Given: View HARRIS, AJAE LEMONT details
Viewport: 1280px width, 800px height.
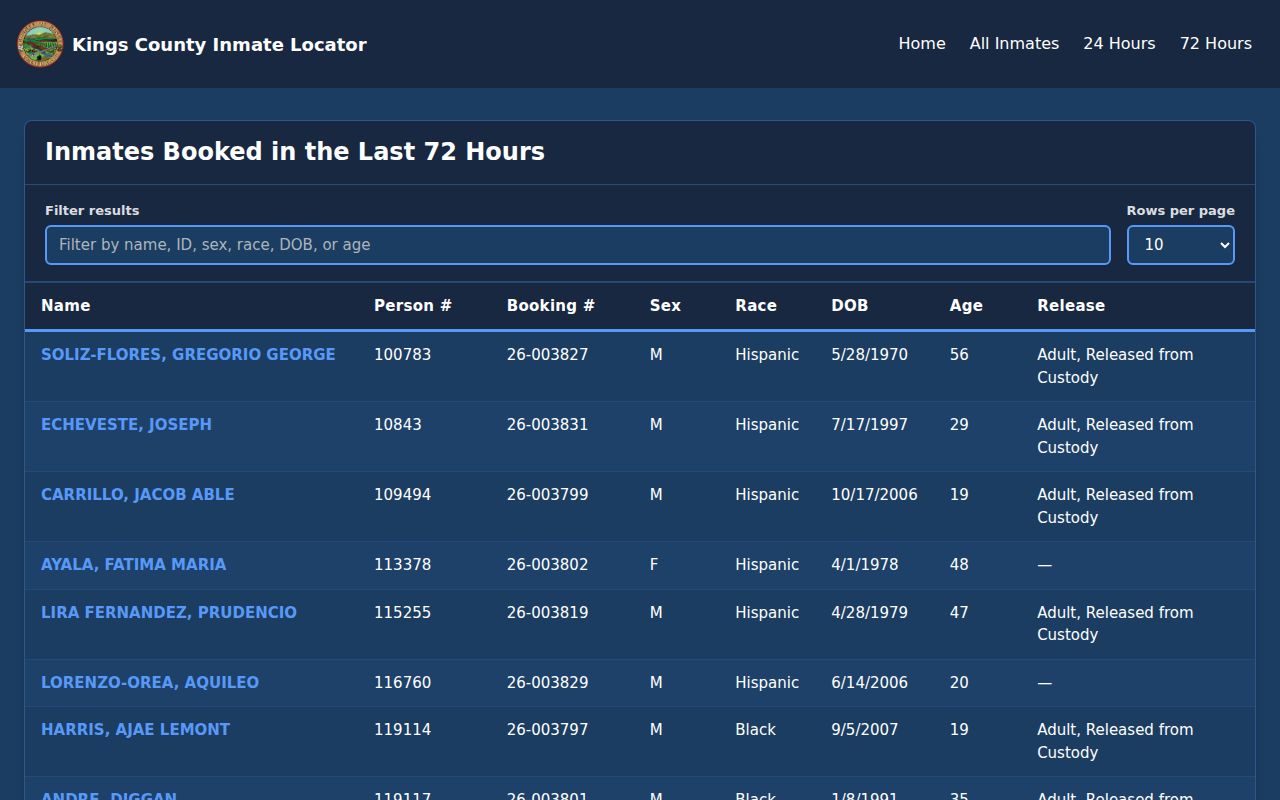Looking at the screenshot, I should pos(135,729).
